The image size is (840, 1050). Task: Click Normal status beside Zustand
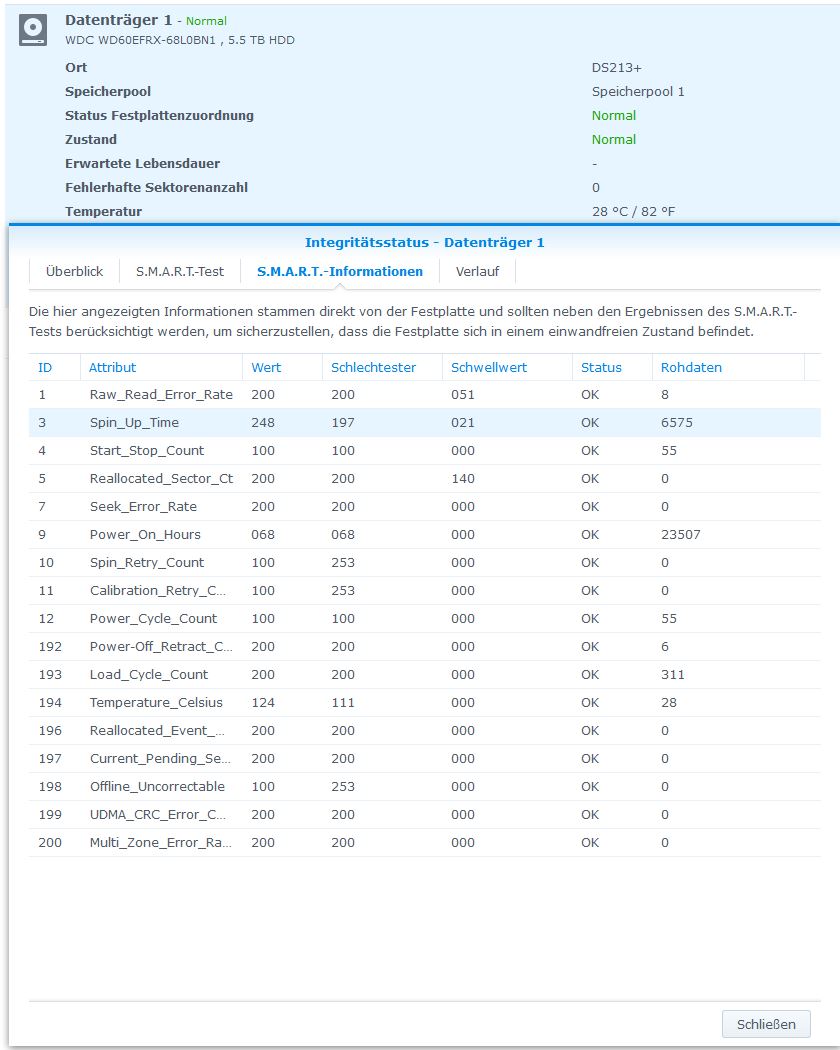point(614,139)
